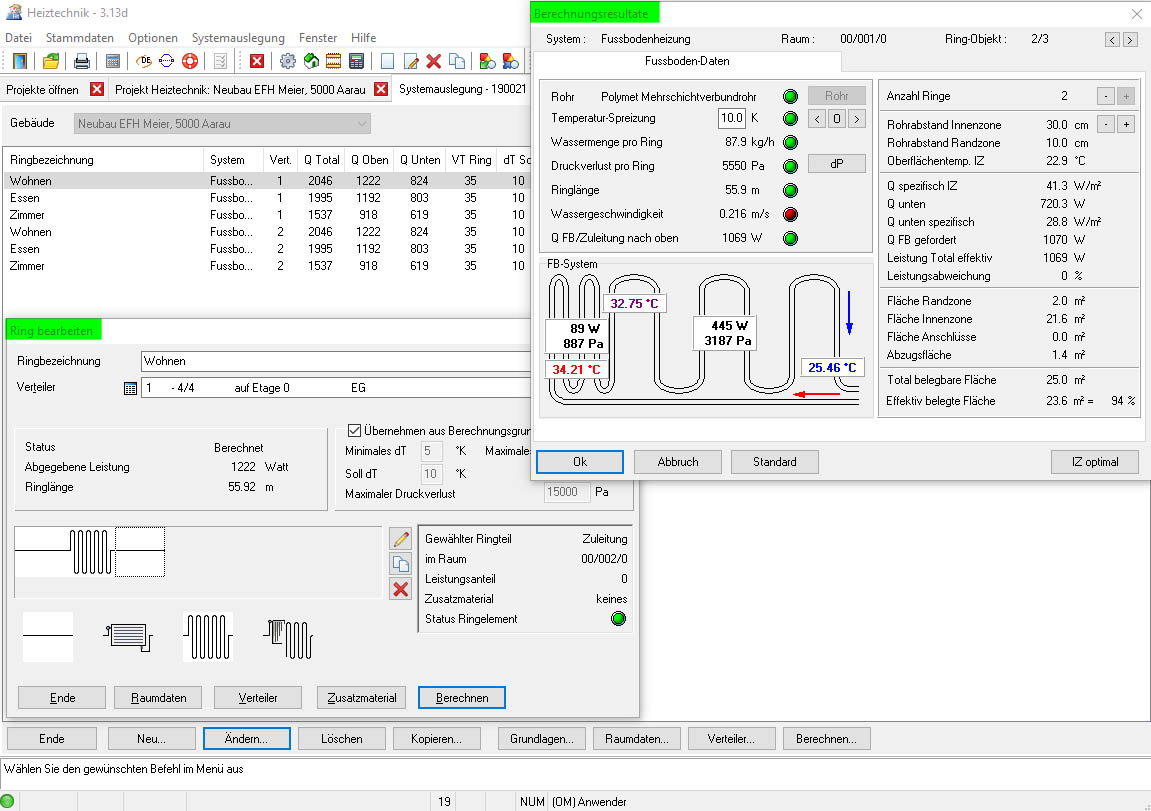Open a project with the folder icon
Screen dimensions: 1151x811
click(51, 61)
